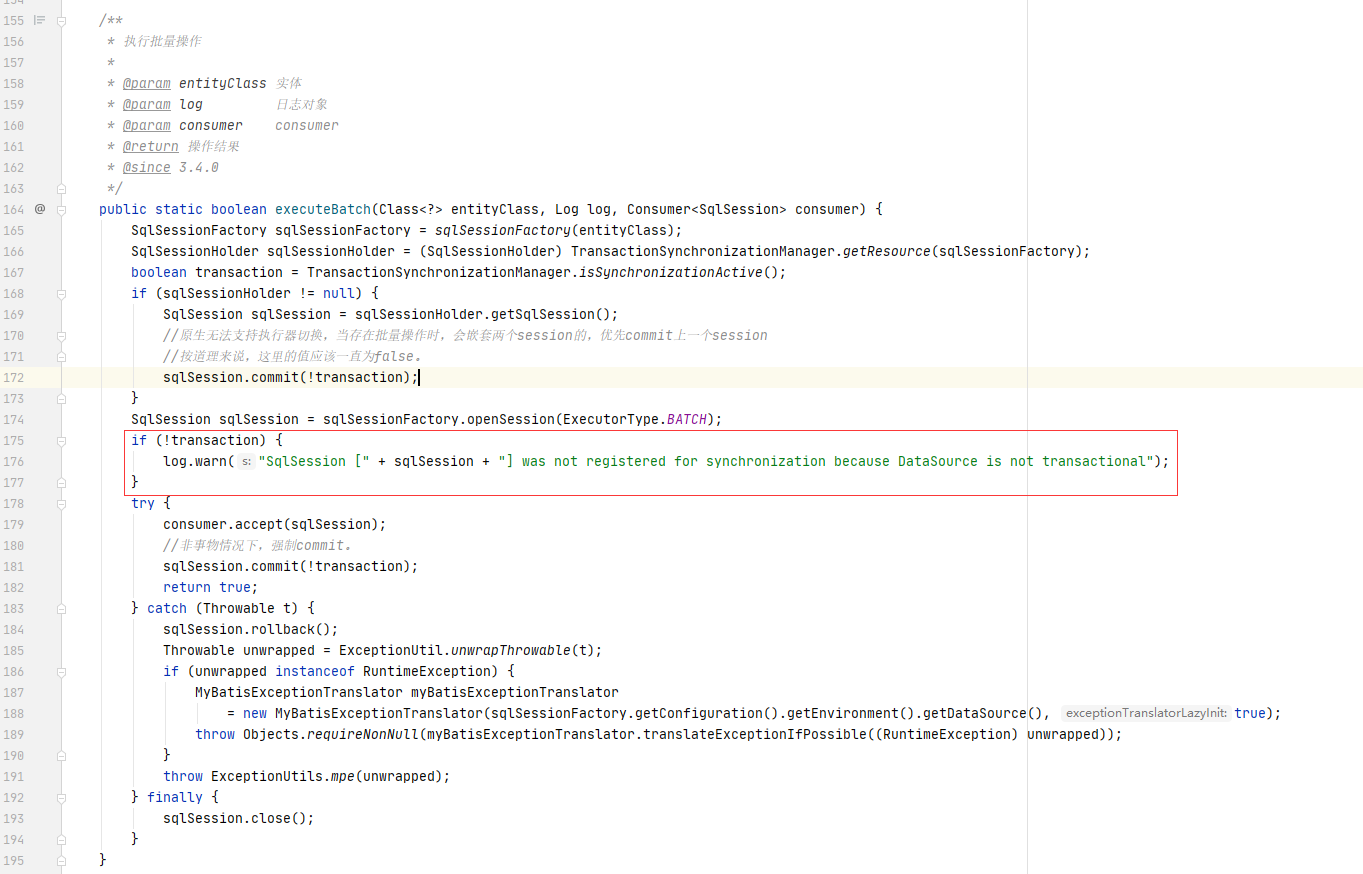
Task: Click line number 172 in the gutter
Action: click(14, 377)
